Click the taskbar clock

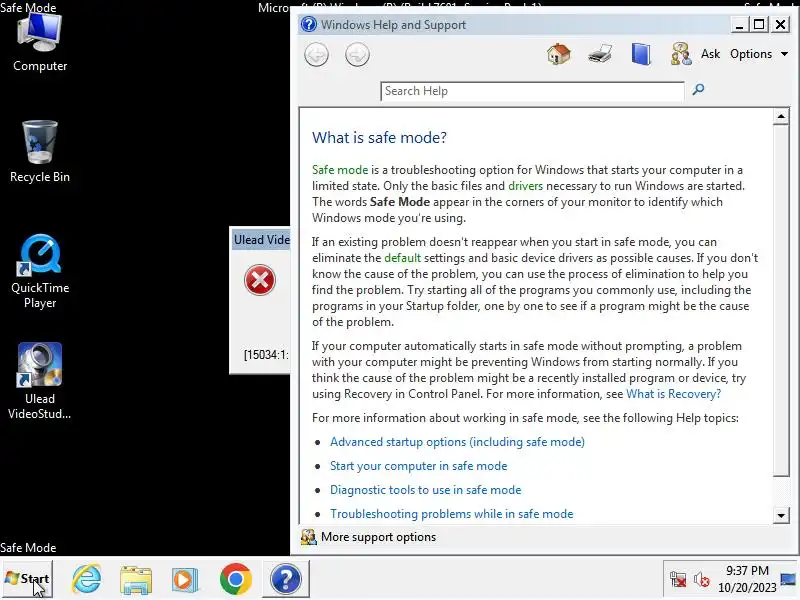747,579
